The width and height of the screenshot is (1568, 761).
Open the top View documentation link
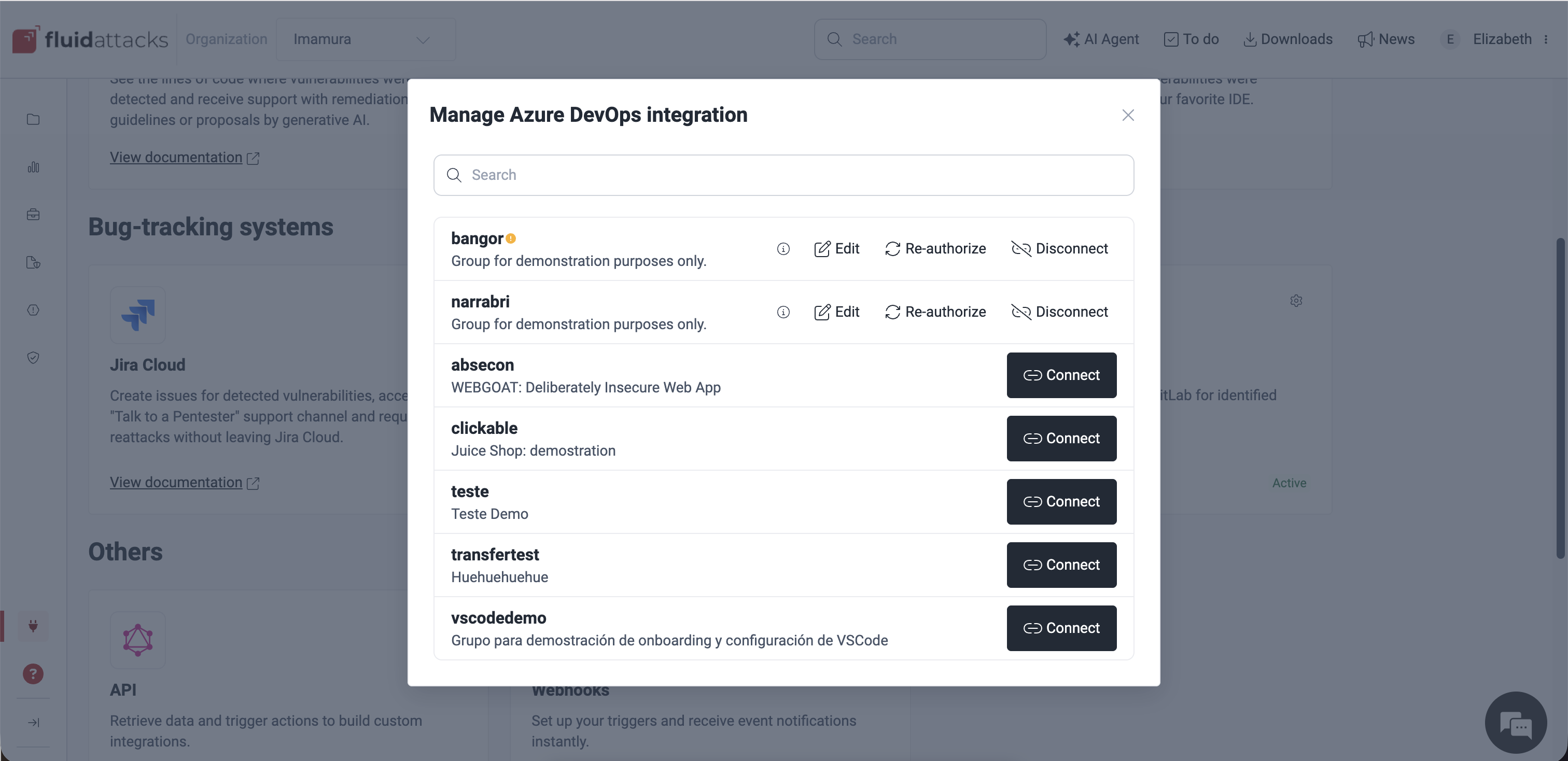[185, 158]
